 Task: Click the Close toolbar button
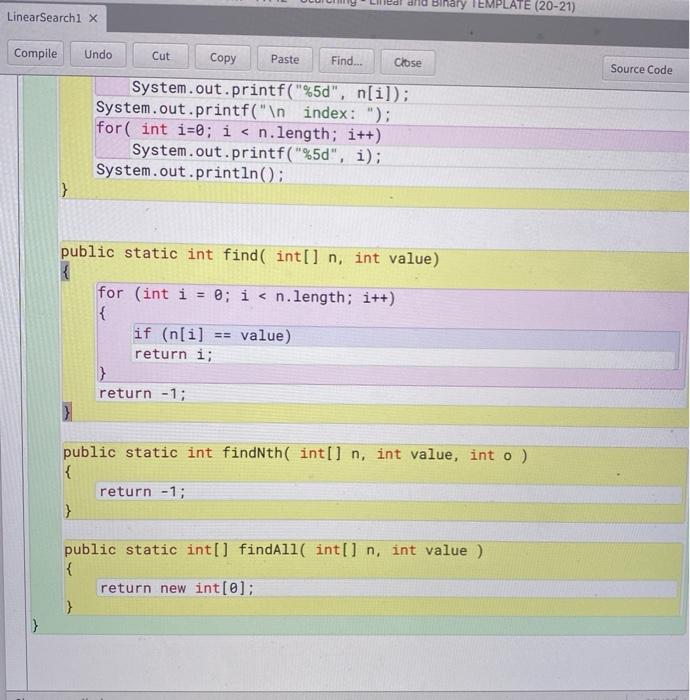pos(407,62)
